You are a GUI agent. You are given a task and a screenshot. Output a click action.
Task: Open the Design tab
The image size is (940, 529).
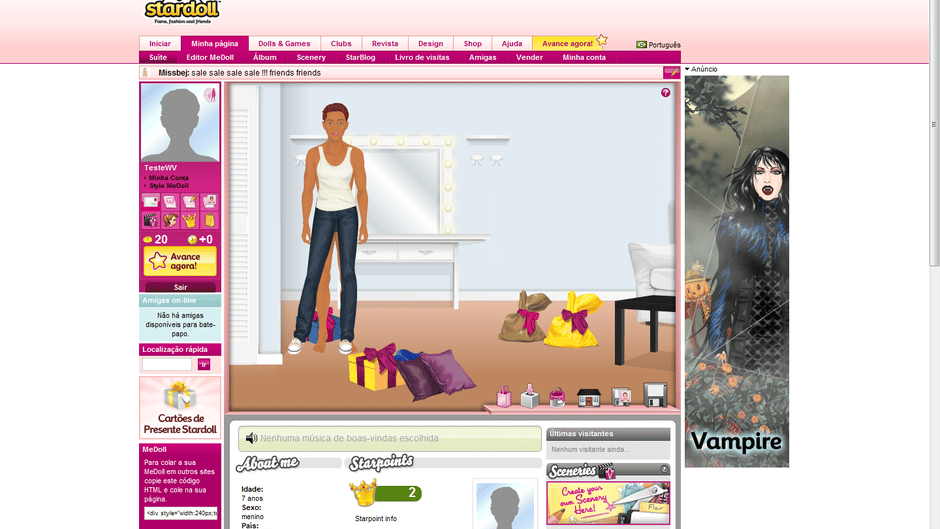pyautogui.click(x=430, y=43)
